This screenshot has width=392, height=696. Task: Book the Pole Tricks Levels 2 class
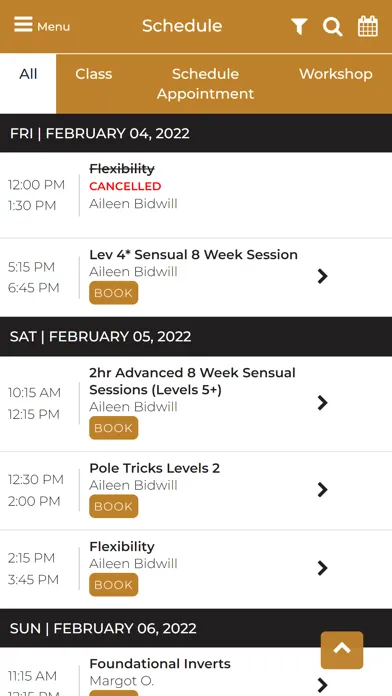click(x=114, y=506)
